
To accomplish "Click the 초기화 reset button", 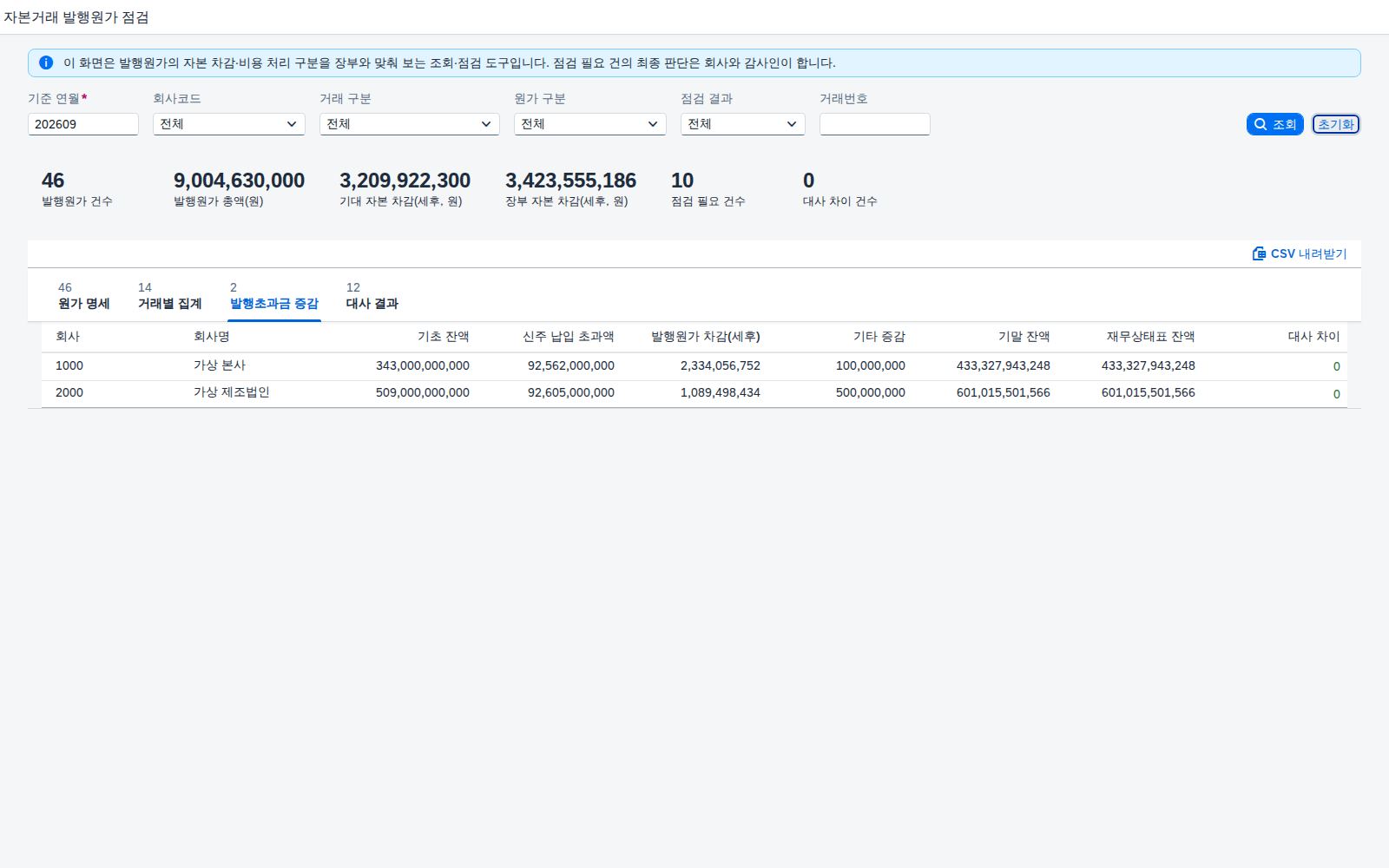I will [x=1336, y=124].
